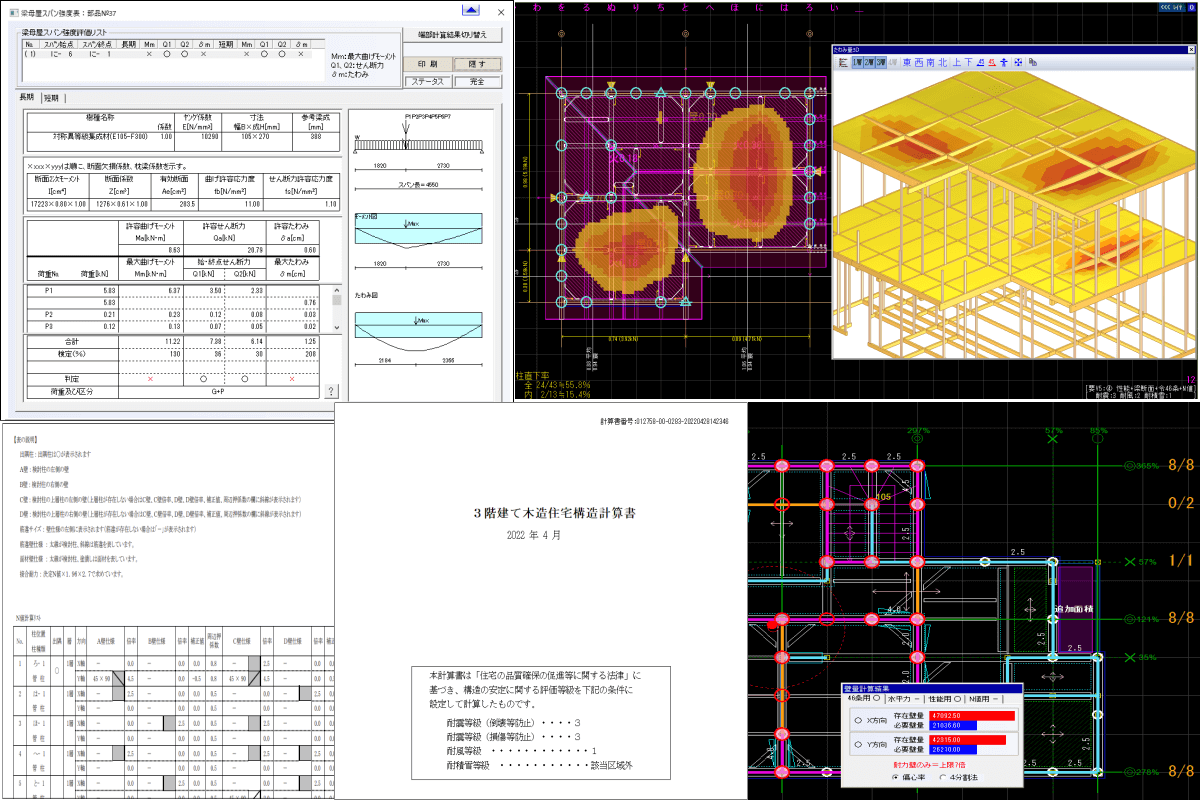
Task: Open the 性能用 tab in 壁量計算結果
Action: pyautogui.click(x=944, y=699)
